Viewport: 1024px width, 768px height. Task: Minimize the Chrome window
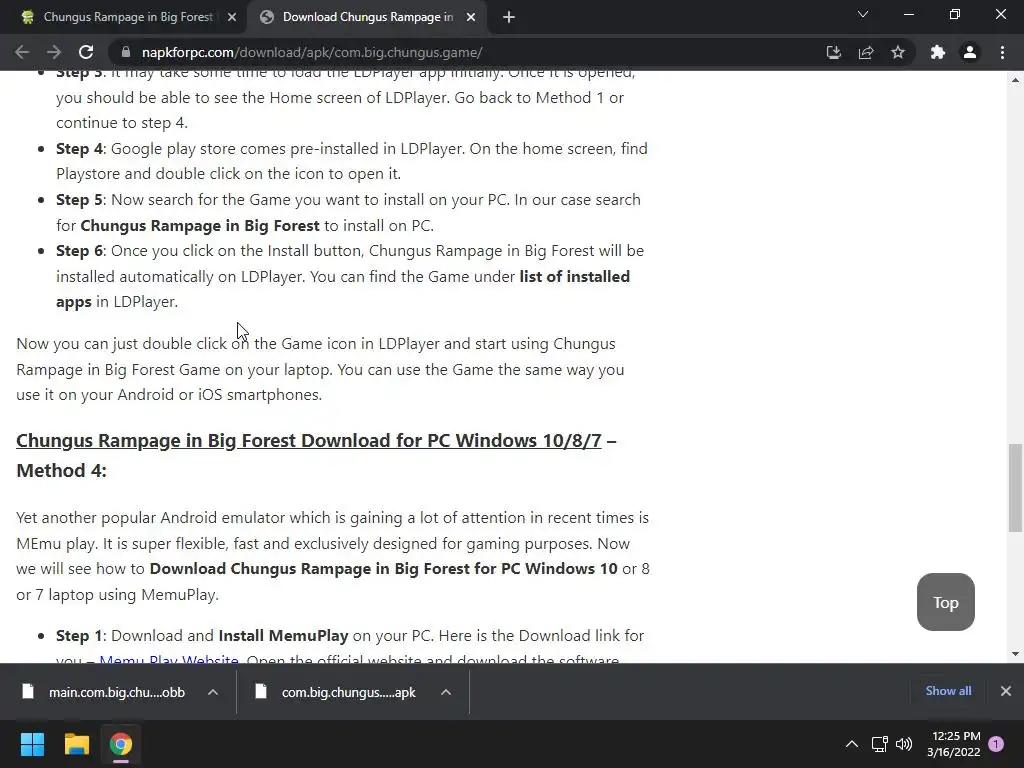tap(908, 14)
